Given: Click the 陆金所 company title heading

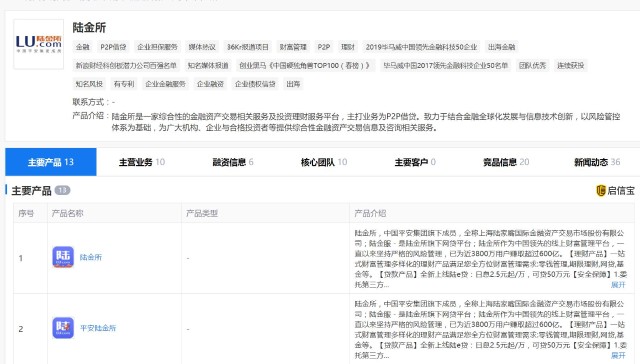Looking at the screenshot, I should (89, 27).
